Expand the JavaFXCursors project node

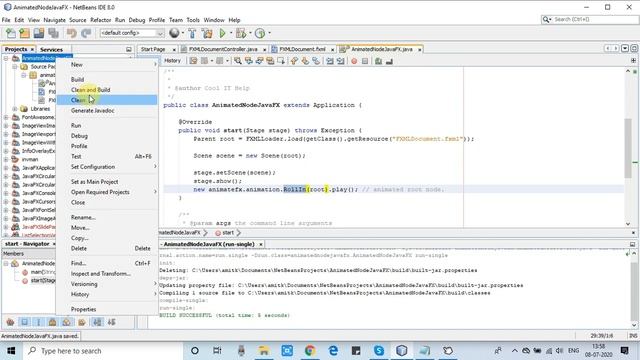tap(6, 202)
